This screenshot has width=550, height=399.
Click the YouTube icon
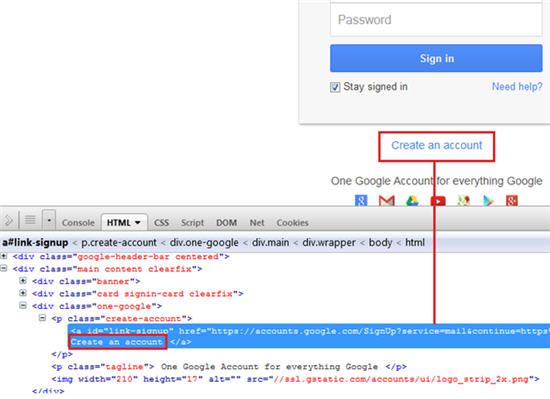tap(438, 201)
